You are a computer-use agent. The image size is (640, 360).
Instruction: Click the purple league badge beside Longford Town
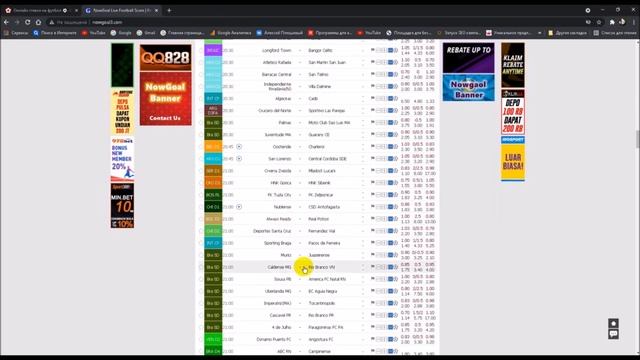(x=213, y=50)
